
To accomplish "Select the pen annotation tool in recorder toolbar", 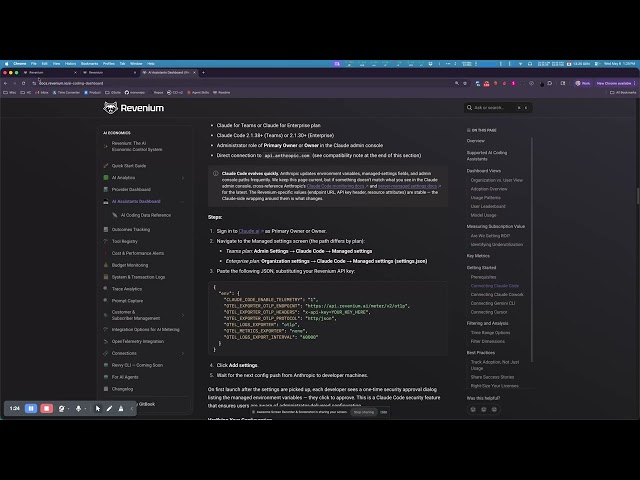I will click(x=109, y=408).
